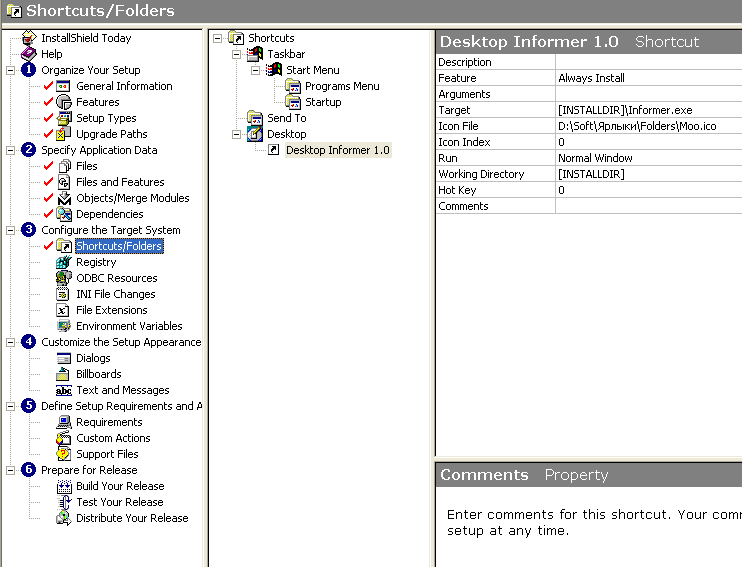742x567 pixels.
Task: Select the Icon File property name
Action: (458, 126)
